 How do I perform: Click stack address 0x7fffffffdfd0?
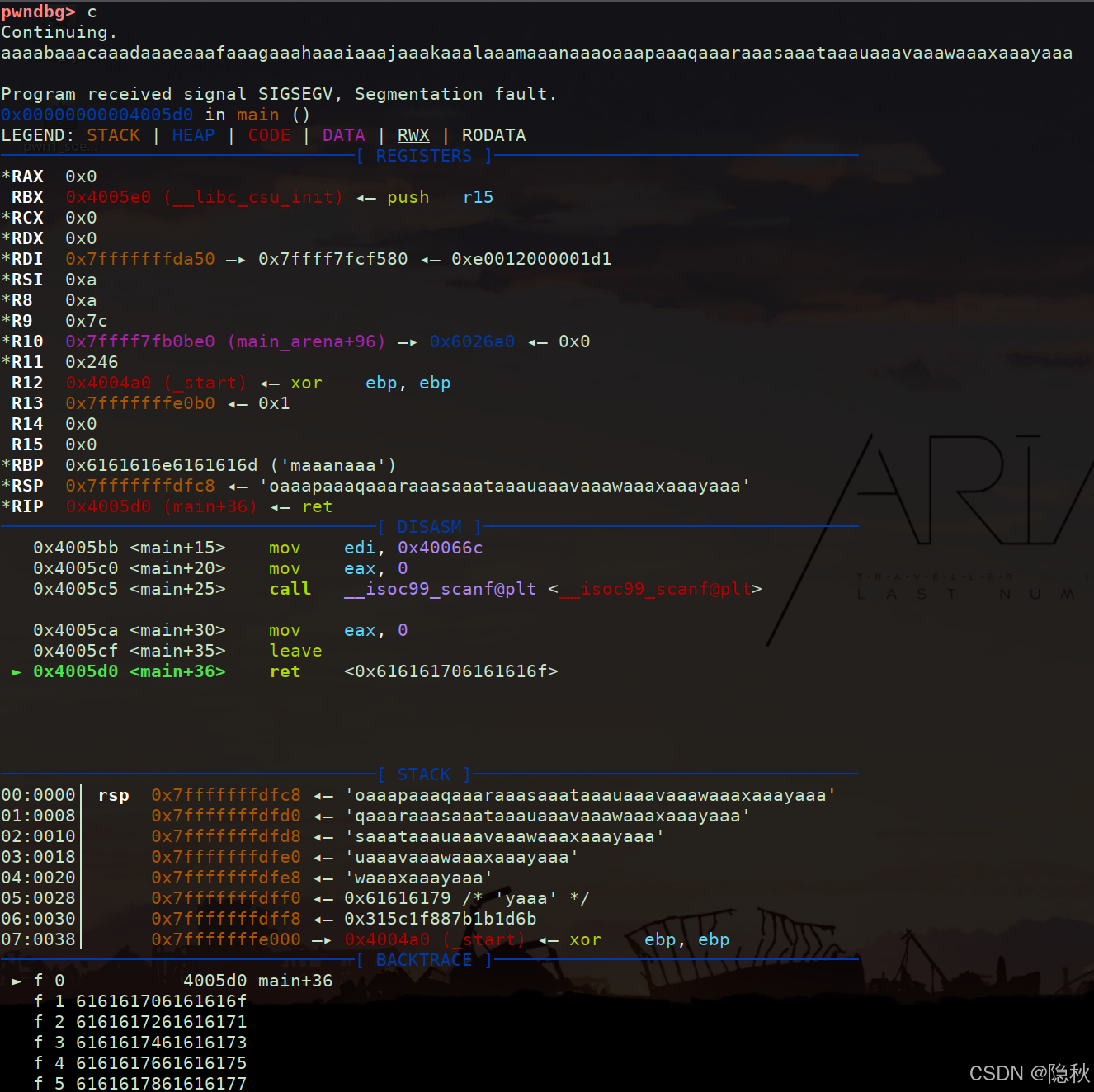click(x=226, y=816)
